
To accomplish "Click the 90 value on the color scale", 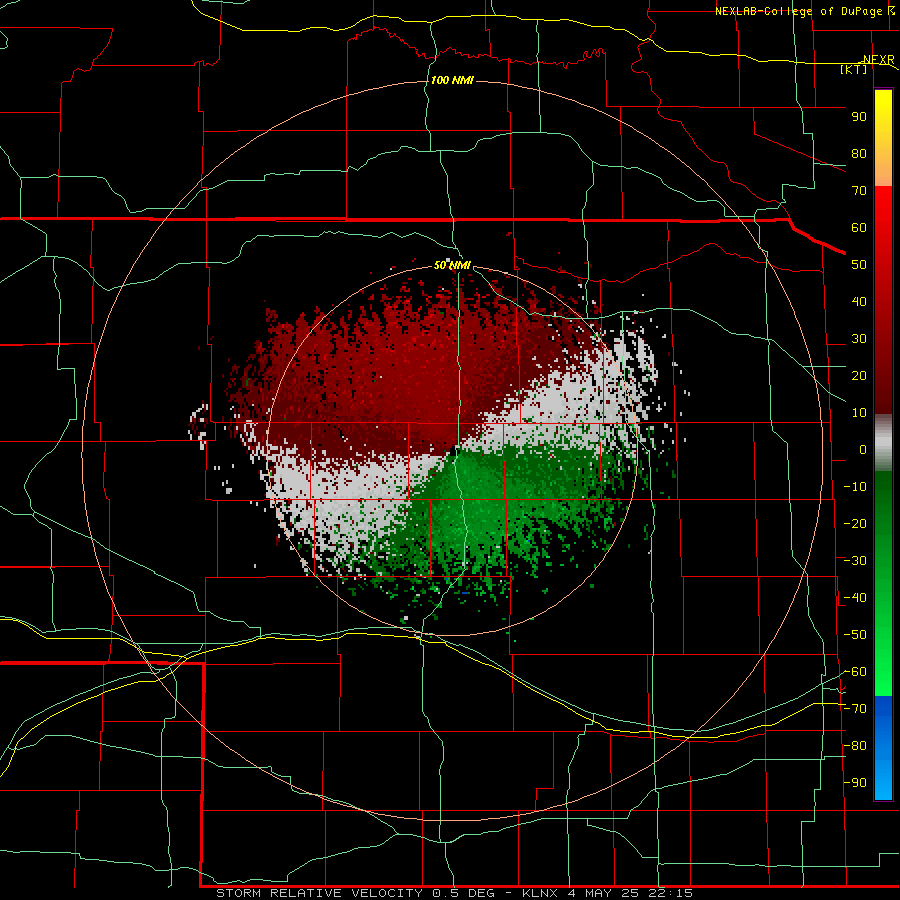I will pos(859,117).
